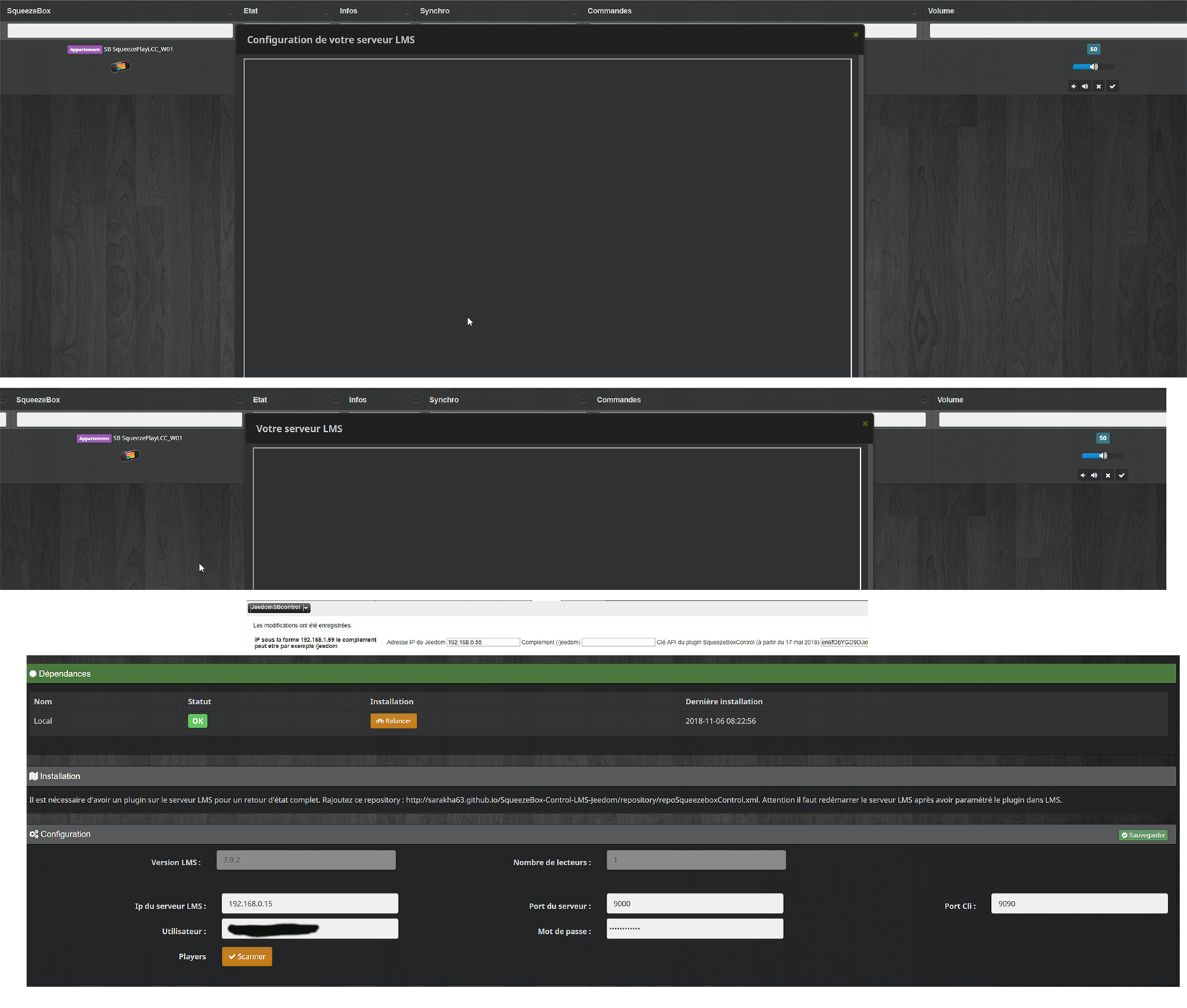Click the Port du serveur field
The image size is (1187, 1008).
click(694, 904)
